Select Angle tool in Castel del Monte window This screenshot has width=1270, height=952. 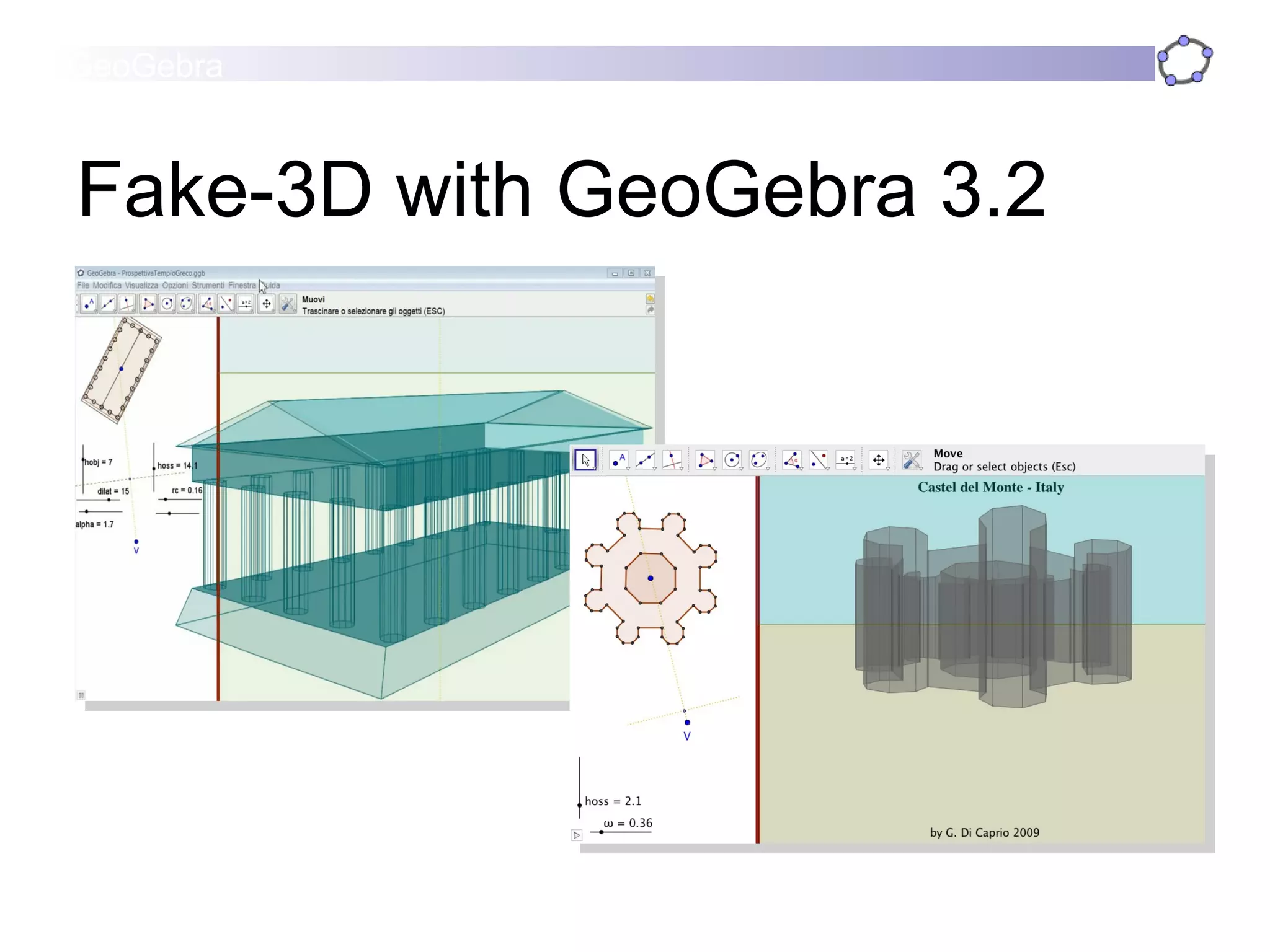click(792, 460)
